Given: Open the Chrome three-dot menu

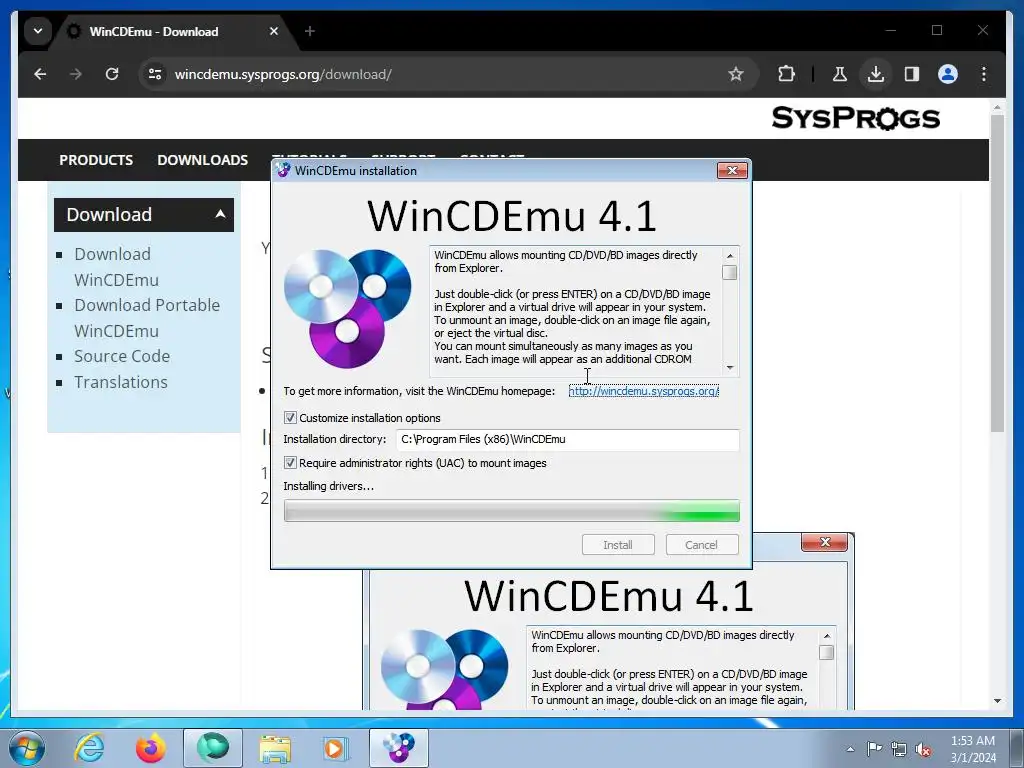Looking at the screenshot, I should 984,74.
